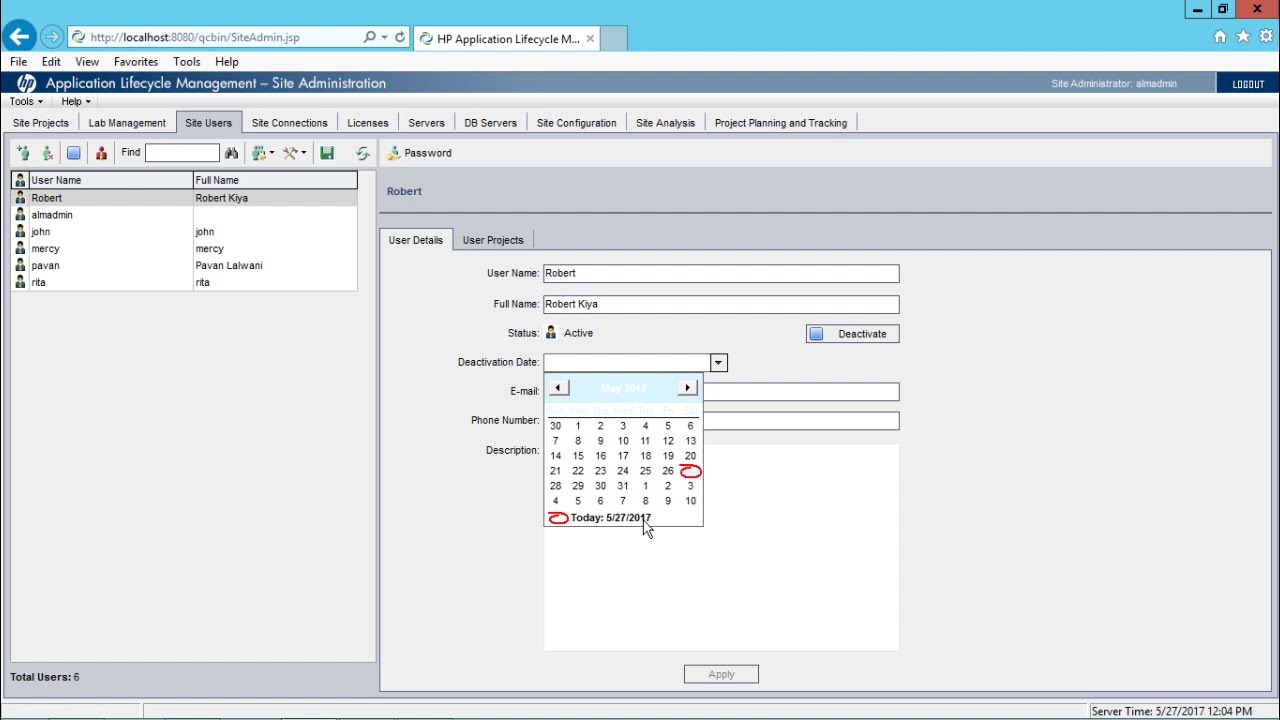Sort by User Name column header
The image size is (1280, 720).
point(110,180)
